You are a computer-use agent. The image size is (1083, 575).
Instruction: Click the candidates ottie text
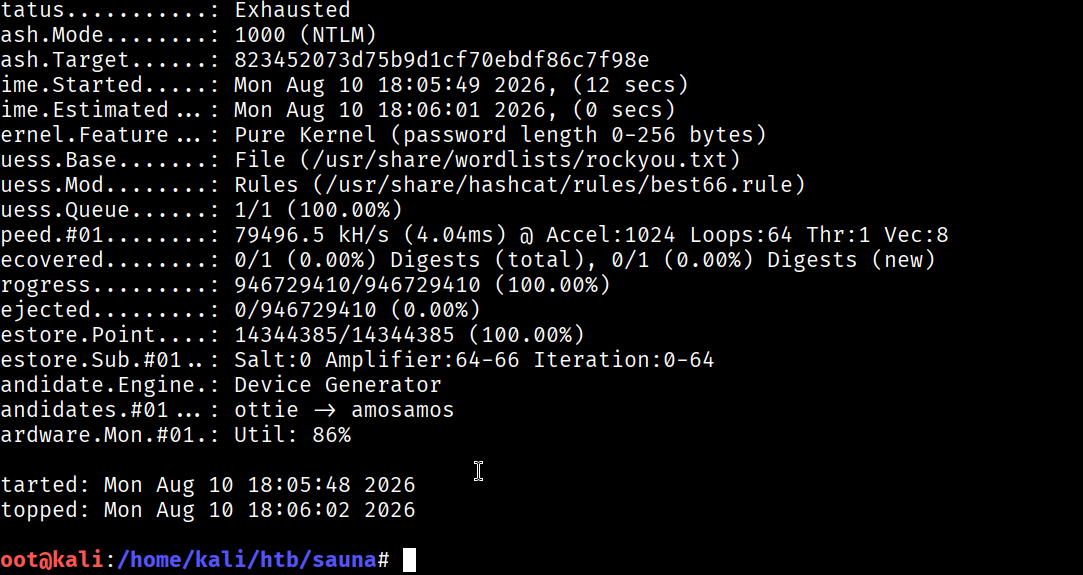point(266,410)
